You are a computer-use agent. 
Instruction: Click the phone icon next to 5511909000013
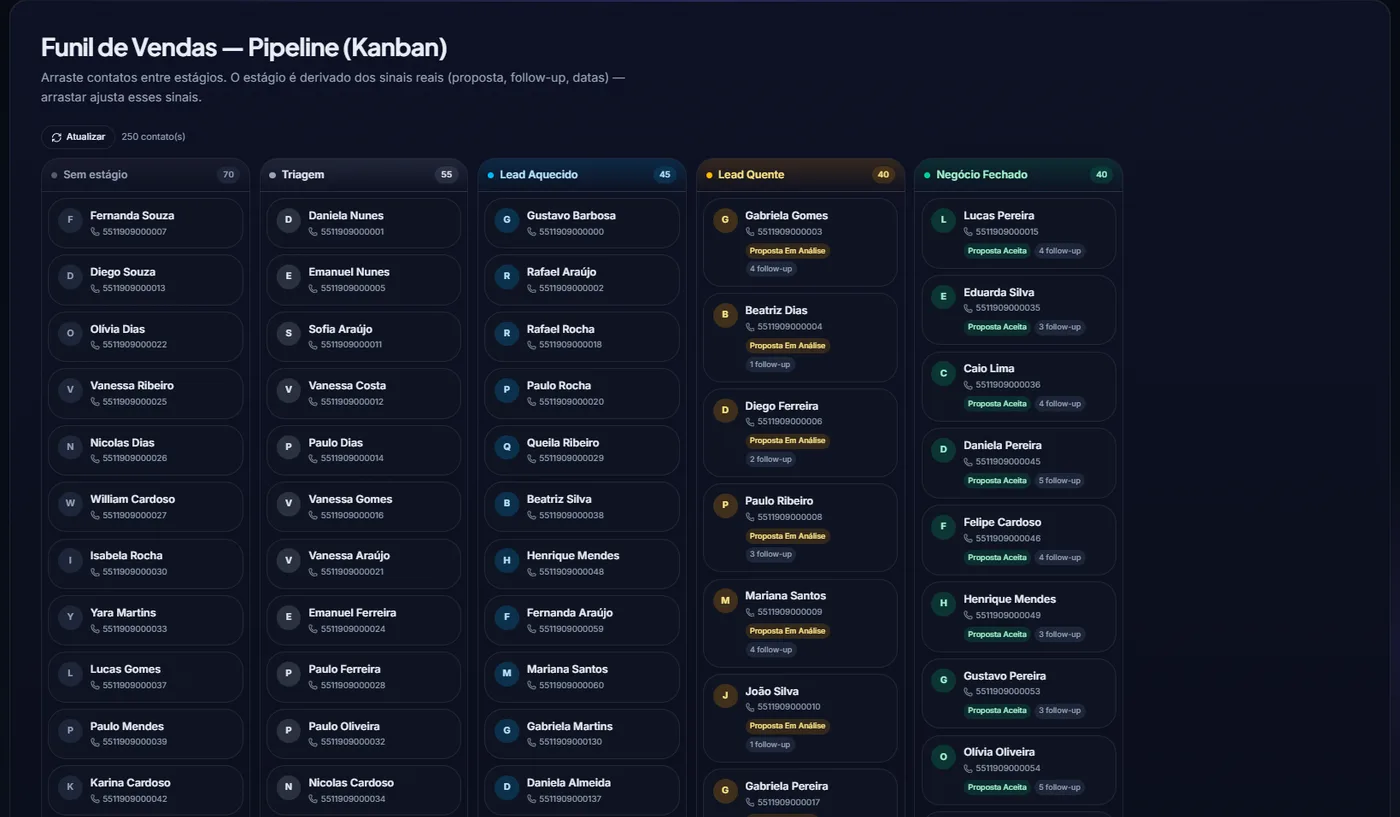[x=95, y=288]
